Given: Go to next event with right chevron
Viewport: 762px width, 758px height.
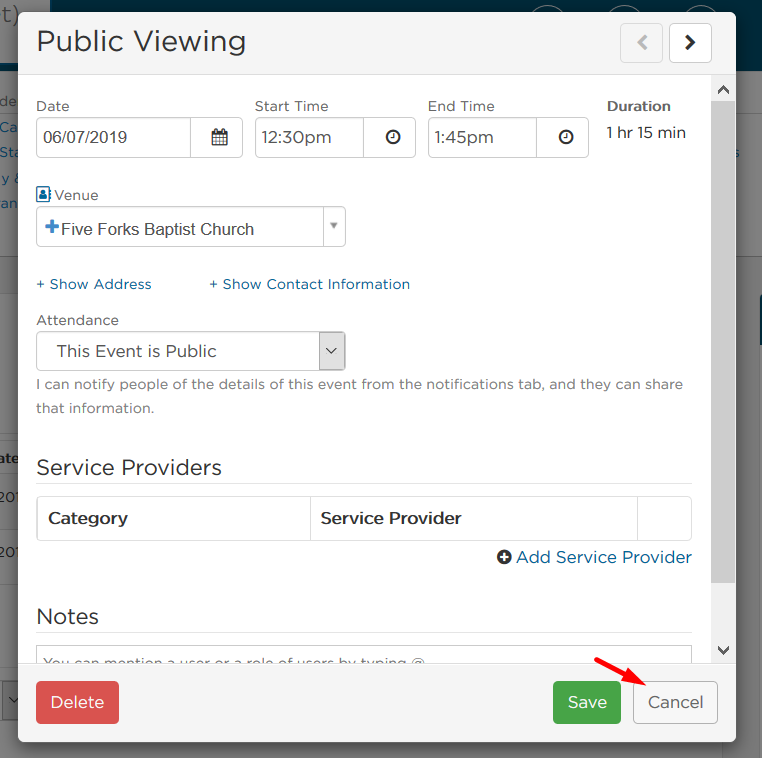Looking at the screenshot, I should tap(690, 43).
